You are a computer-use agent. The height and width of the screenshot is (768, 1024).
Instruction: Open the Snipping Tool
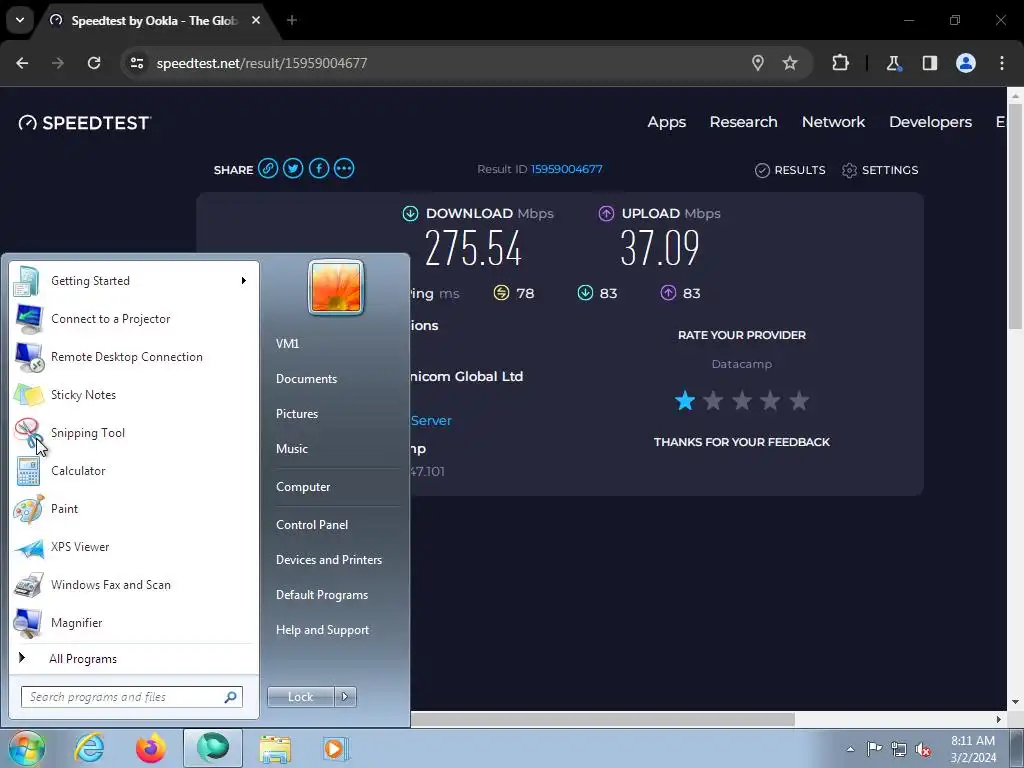click(134, 432)
